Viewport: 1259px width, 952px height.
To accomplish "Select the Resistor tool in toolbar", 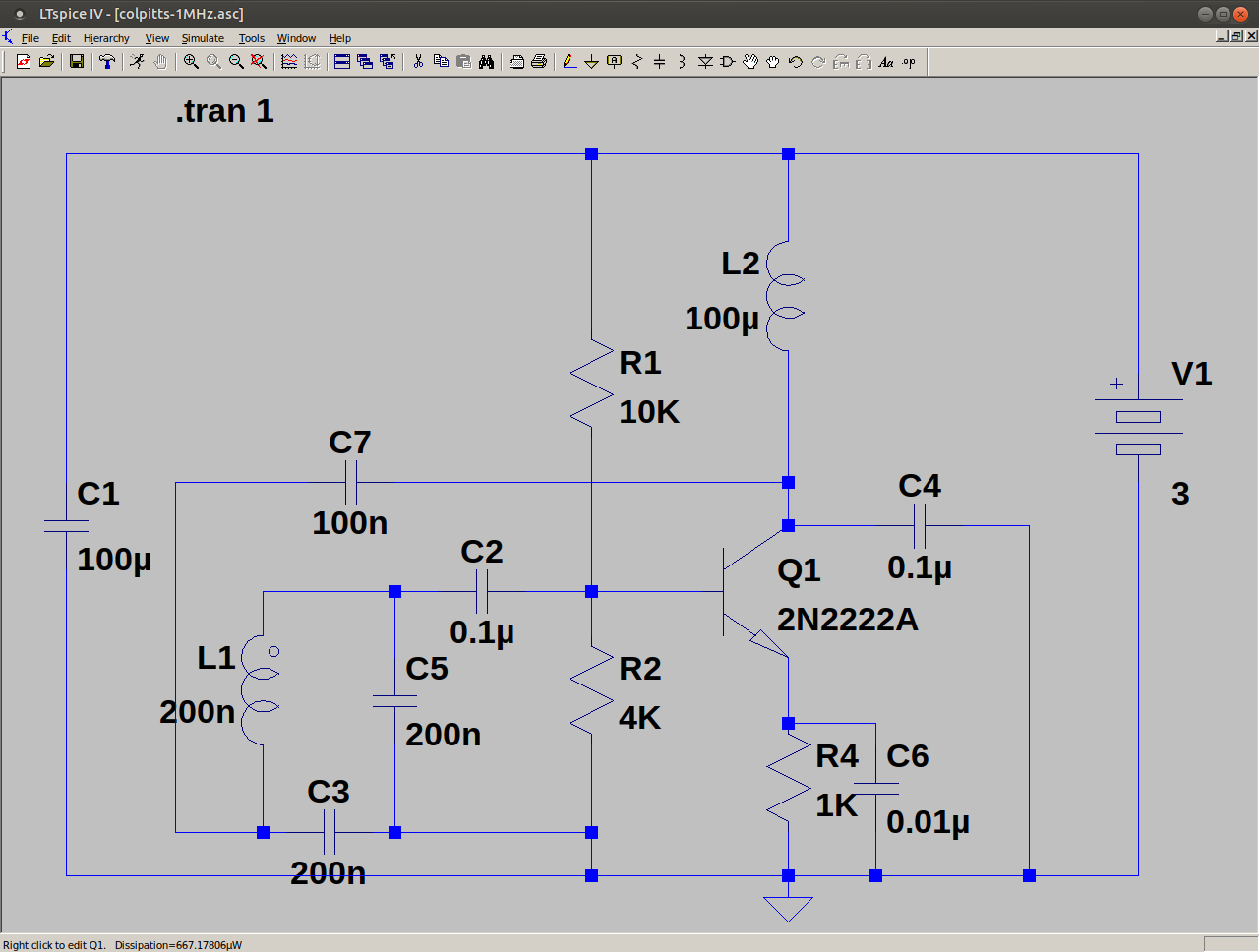I will [637, 61].
